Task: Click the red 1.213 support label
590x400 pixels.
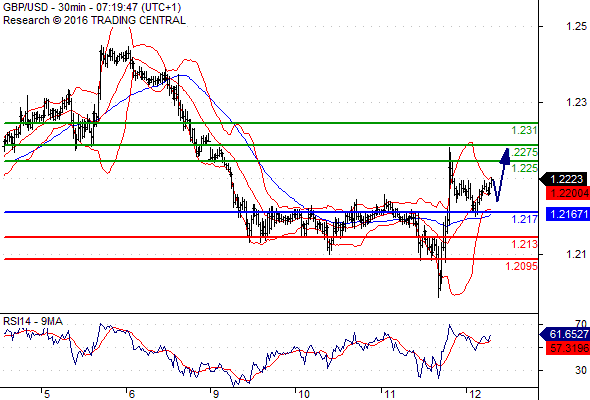Action: click(x=524, y=244)
